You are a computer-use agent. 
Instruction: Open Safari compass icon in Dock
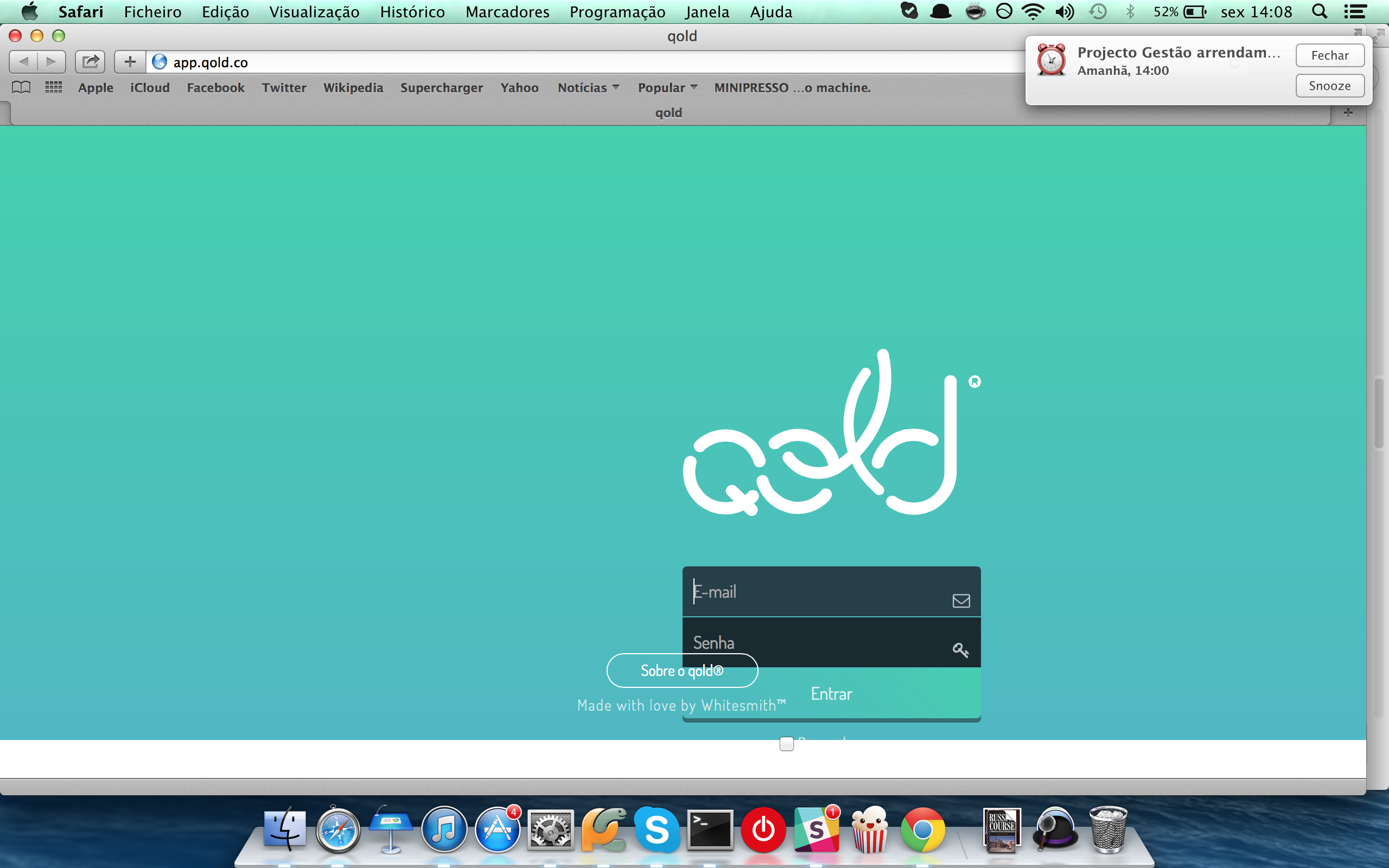click(x=337, y=829)
